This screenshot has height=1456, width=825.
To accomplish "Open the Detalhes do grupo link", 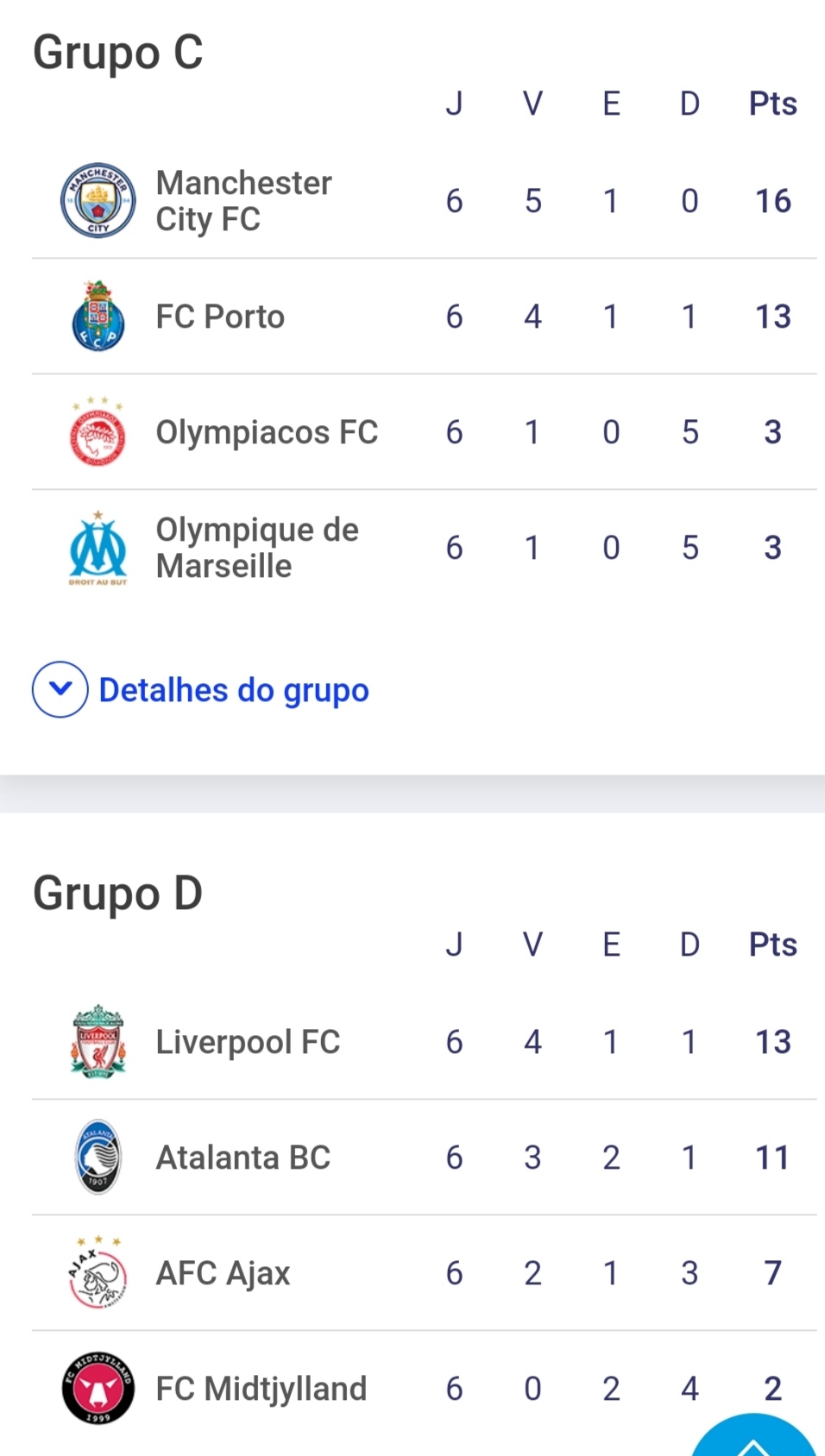I will tap(234, 690).
